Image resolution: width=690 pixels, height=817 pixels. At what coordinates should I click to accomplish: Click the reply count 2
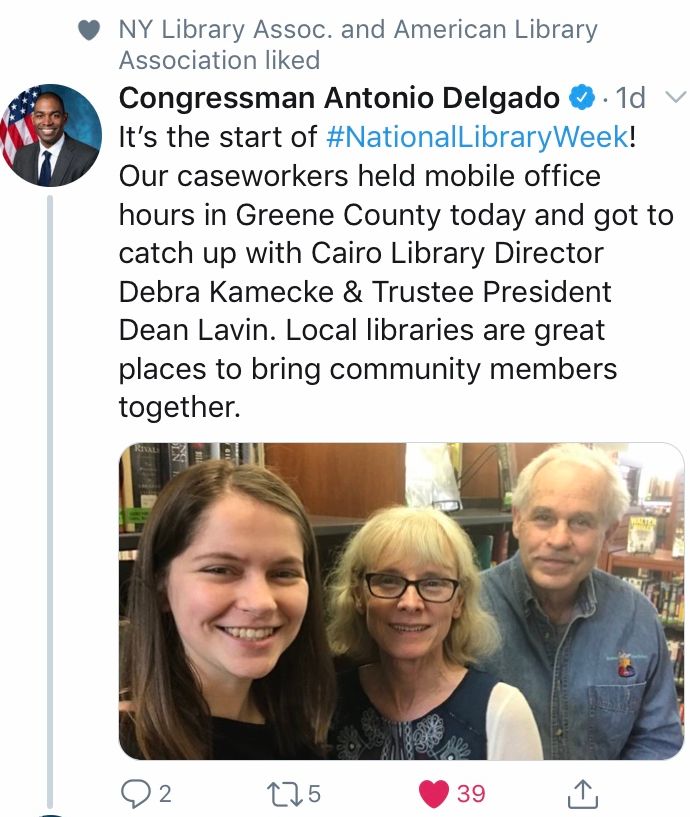pyautogui.click(x=165, y=794)
